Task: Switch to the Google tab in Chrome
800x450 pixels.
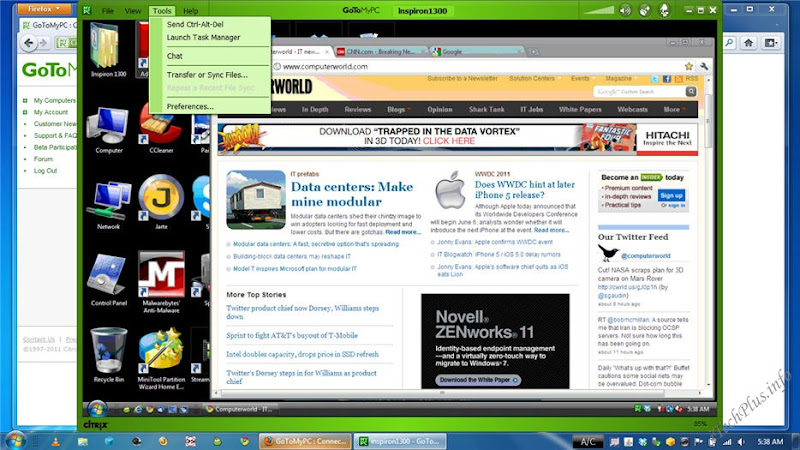Action: click(476, 52)
